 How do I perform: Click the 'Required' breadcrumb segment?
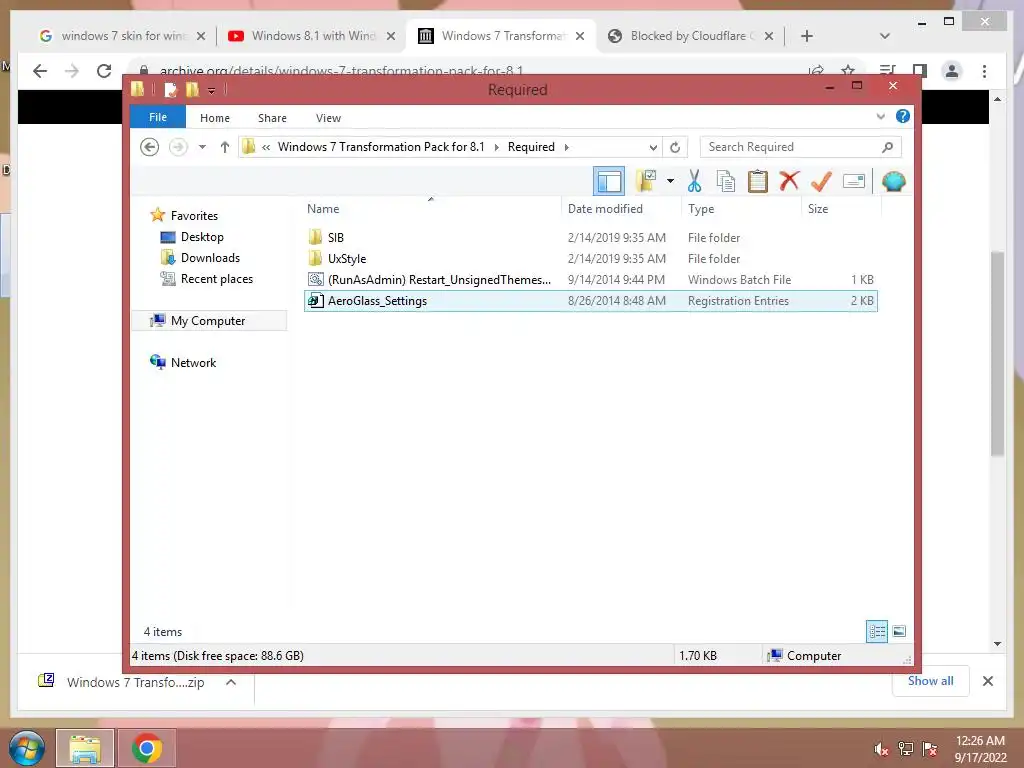pos(531,147)
